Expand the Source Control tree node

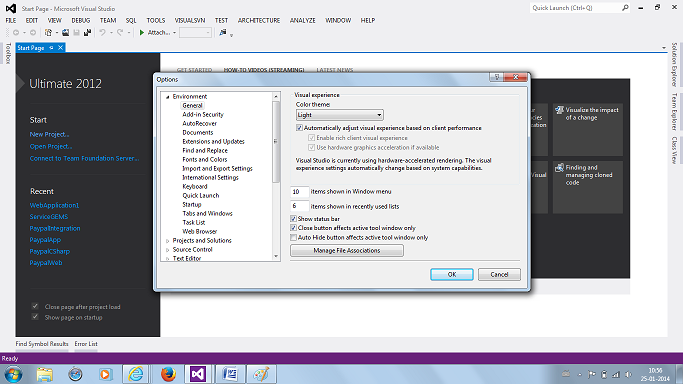coord(168,250)
